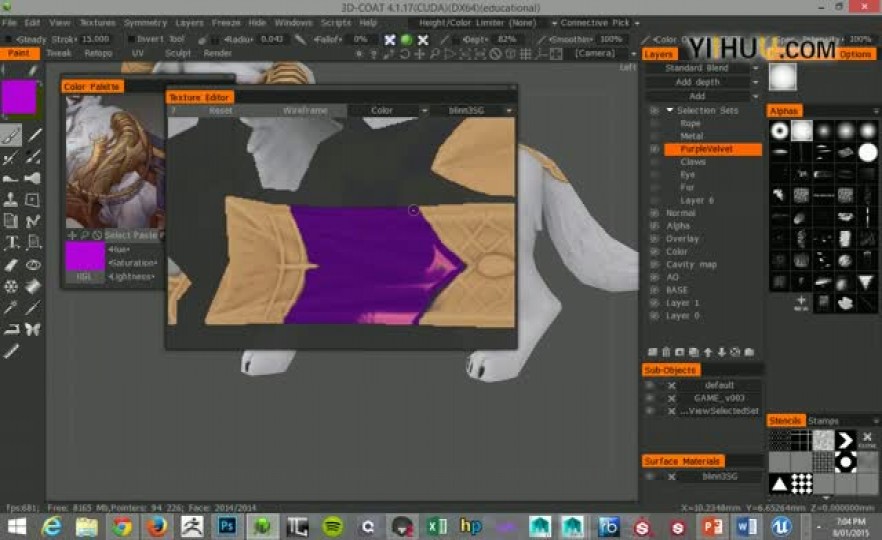Select the chevron arrow stencil

[845, 440]
